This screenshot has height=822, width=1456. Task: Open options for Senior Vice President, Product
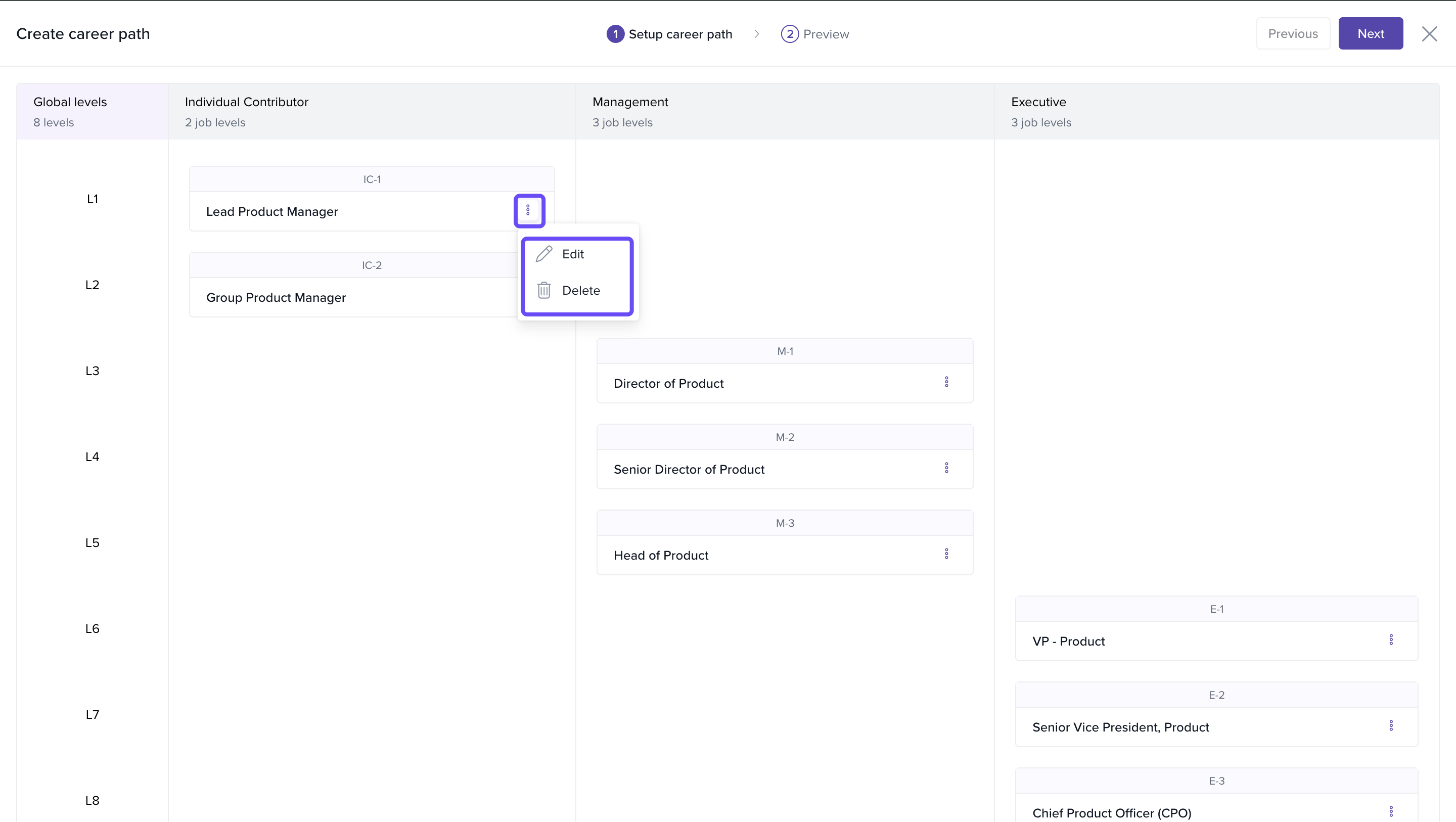(1391, 726)
